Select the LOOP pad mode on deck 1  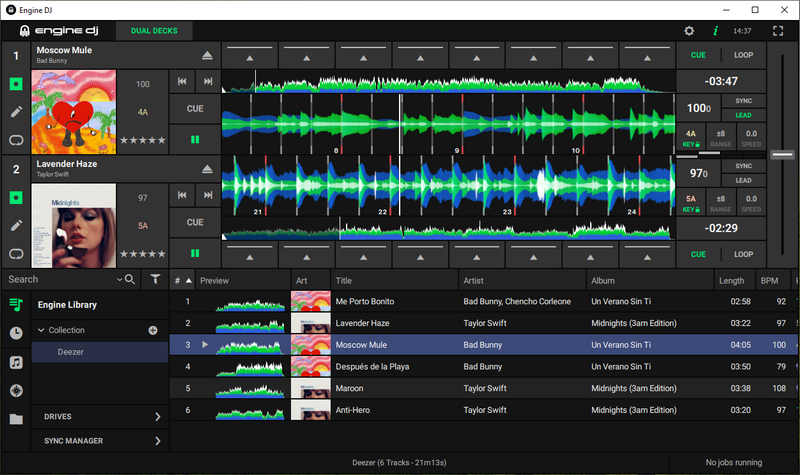tap(743, 55)
